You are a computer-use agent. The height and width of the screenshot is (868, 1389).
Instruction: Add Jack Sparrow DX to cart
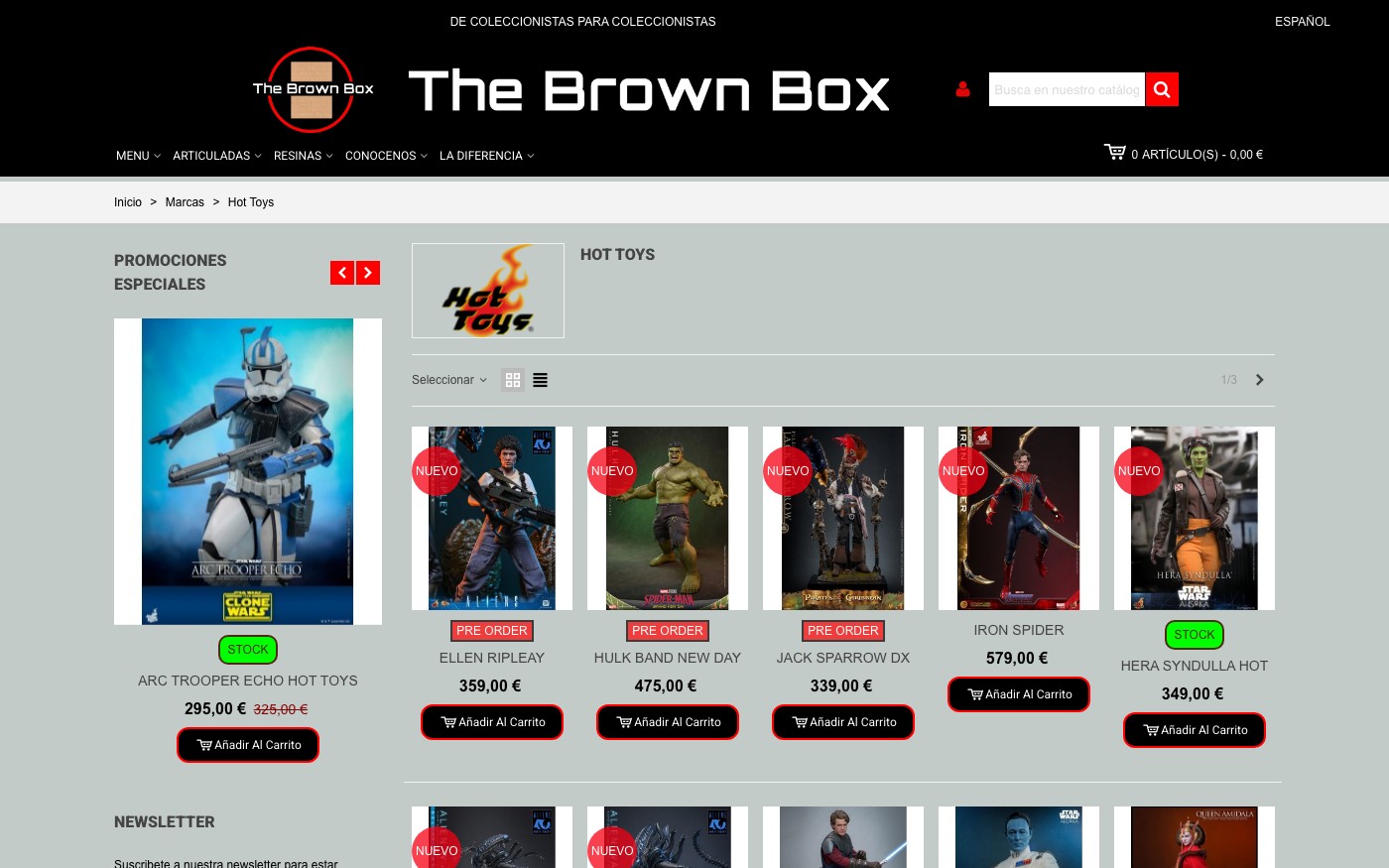(843, 722)
